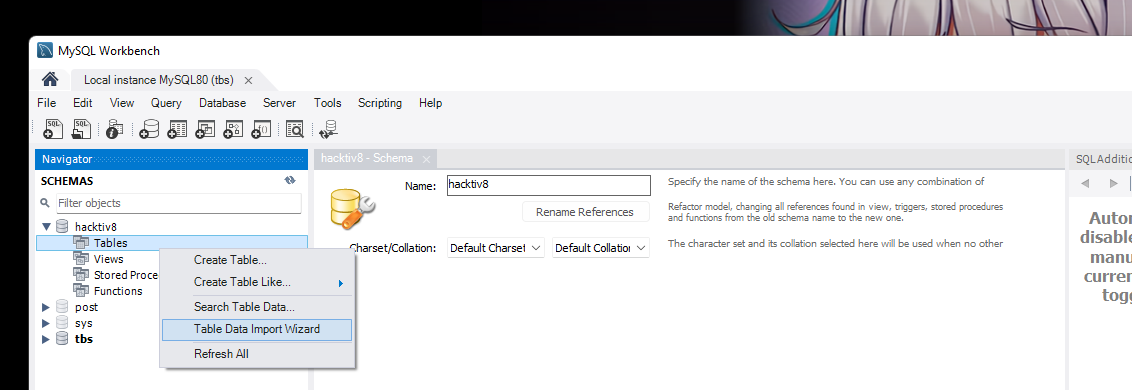Create new view toolbar icon

point(205,129)
